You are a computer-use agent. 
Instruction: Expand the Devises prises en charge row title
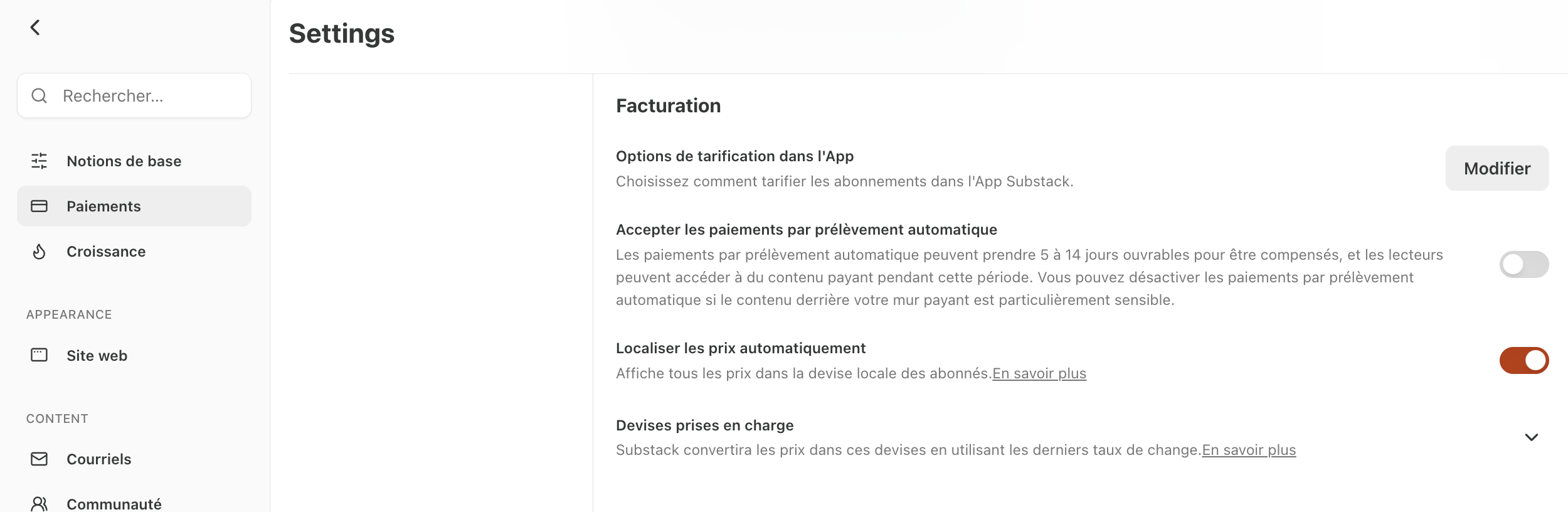coord(704,425)
